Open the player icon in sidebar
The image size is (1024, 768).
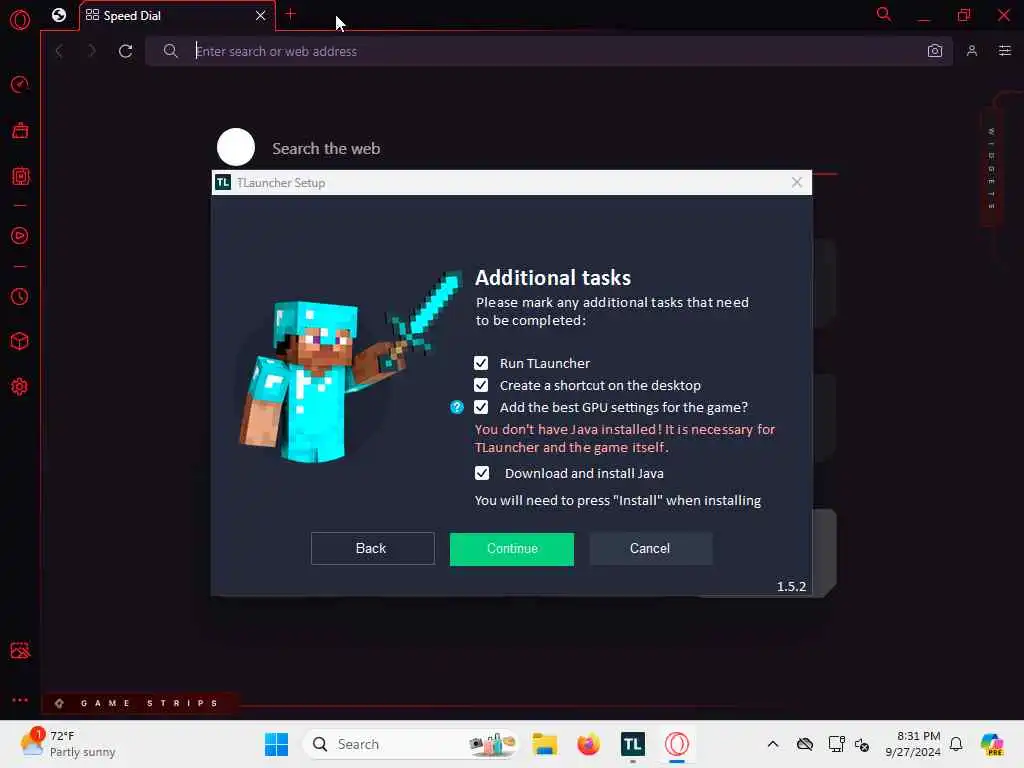20,236
